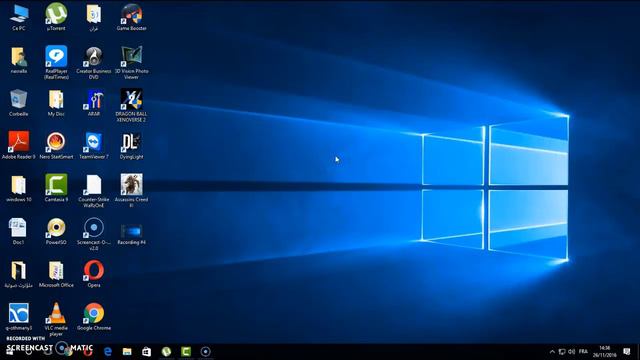640x360 pixels.
Task: Select the Dragon Ball Xenoverse 2 shortcut
Action: tap(131, 105)
